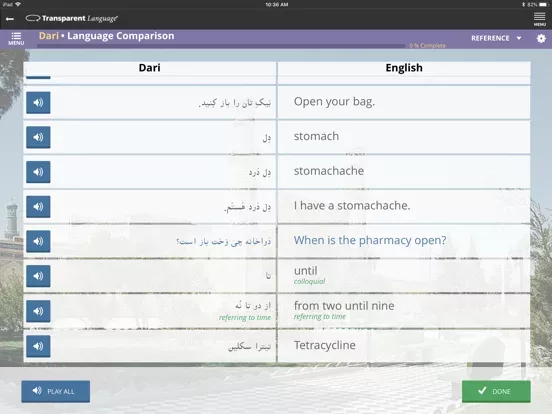Screen dimensions: 552x414
Task: Open the settings gear icon
Action: tap(541, 38)
